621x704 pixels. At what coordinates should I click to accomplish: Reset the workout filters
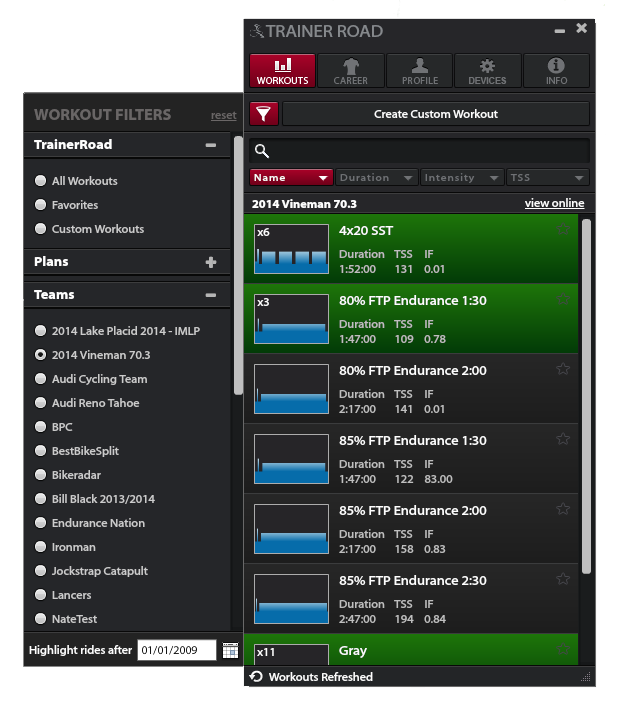coord(224,115)
